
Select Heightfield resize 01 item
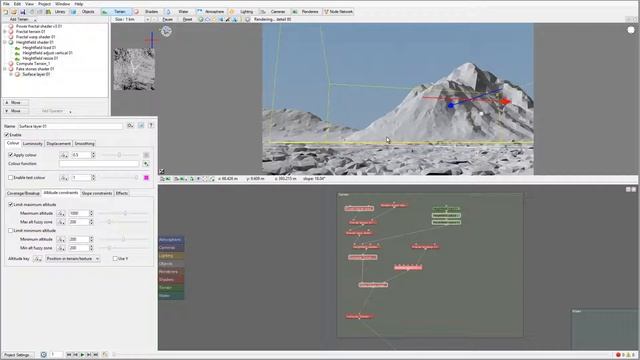click(40, 58)
